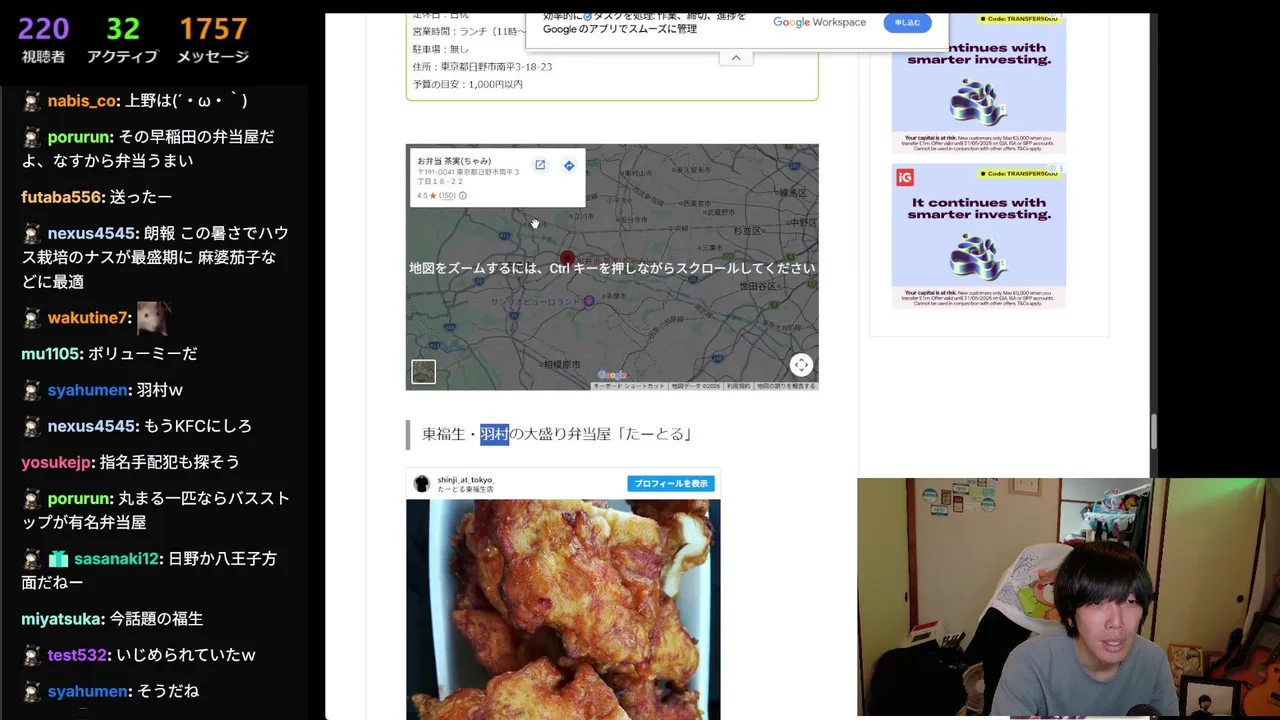Click yosukejp username in chat

56,462
